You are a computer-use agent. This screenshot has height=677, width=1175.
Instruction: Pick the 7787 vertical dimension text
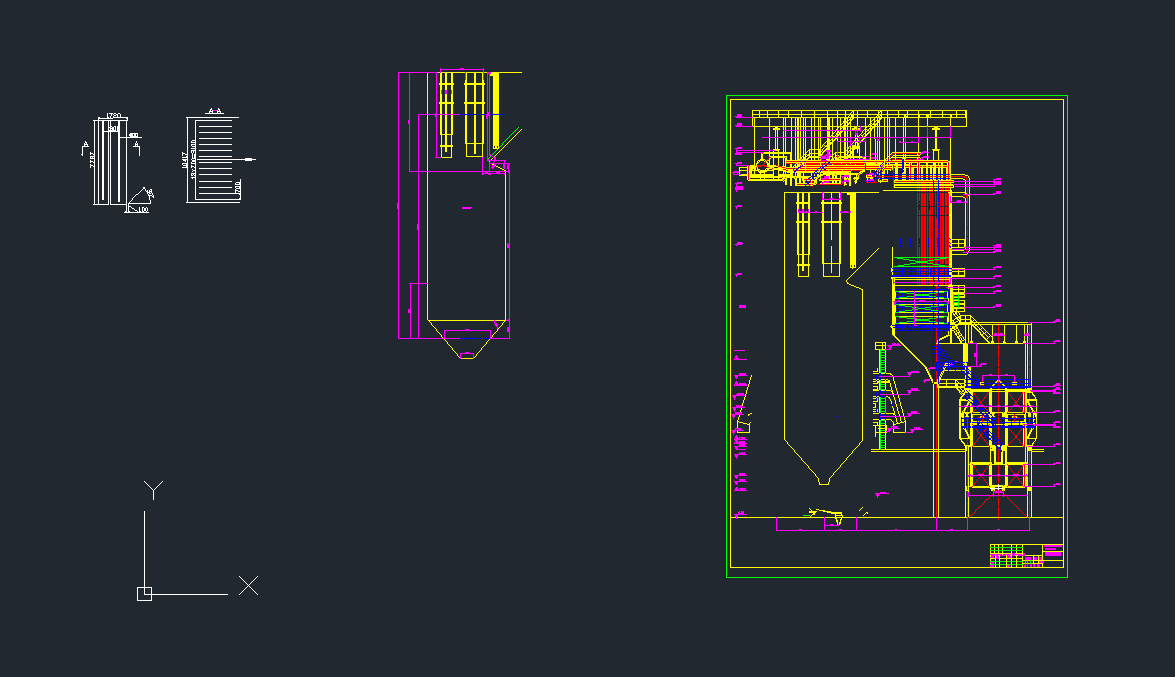coord(93,160)
